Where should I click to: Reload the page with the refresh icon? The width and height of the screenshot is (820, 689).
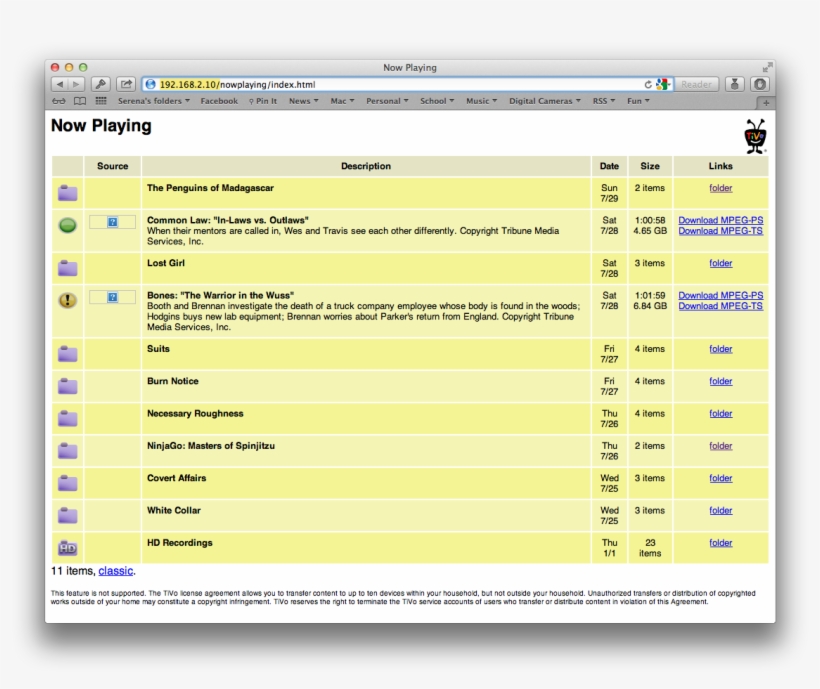point(648,85)
